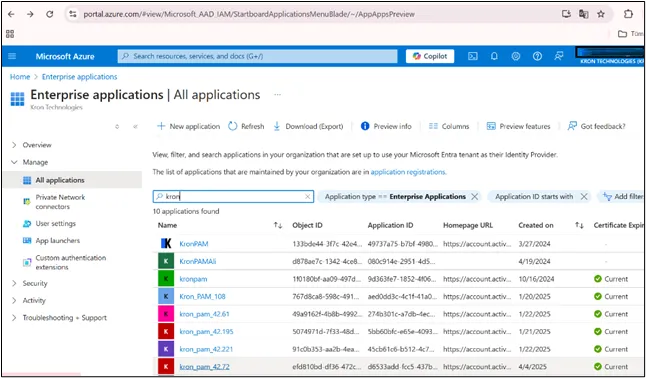This screenshot has width=646, height=378.
Task: Open the Help question mark icon
Action: point(537,56)
